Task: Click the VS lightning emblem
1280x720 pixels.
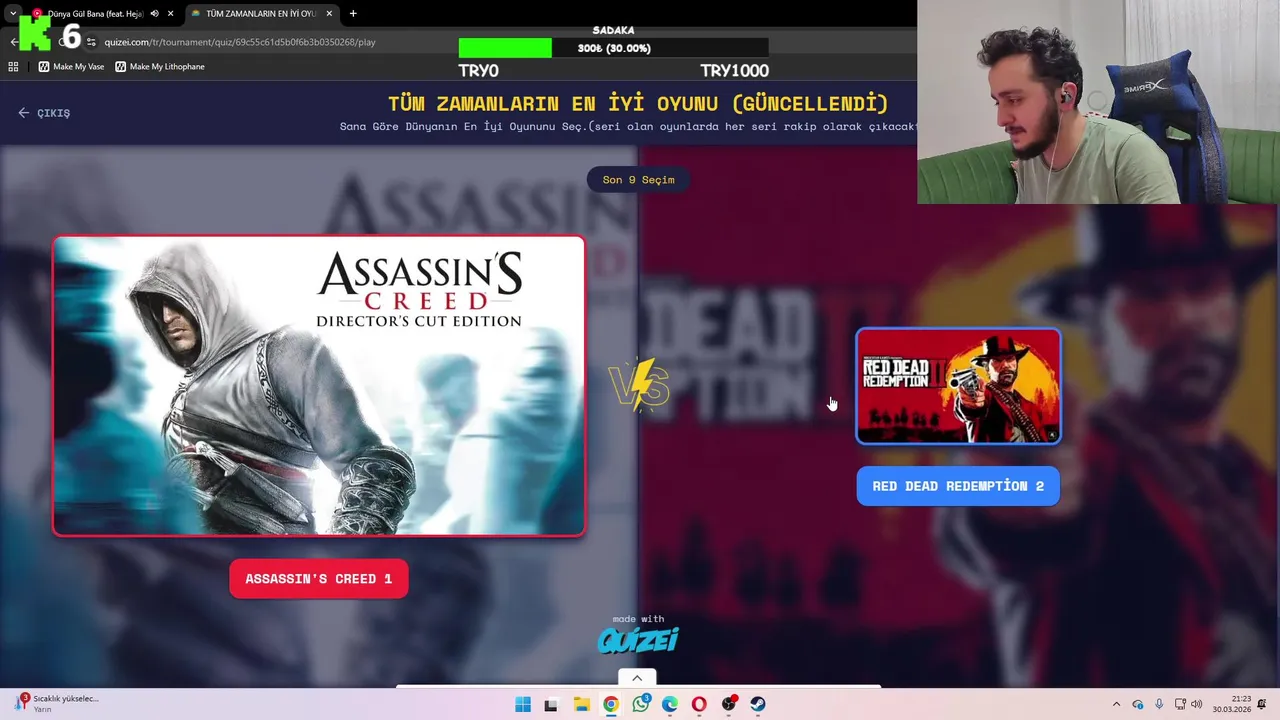Action: click(x=639, y=385)
